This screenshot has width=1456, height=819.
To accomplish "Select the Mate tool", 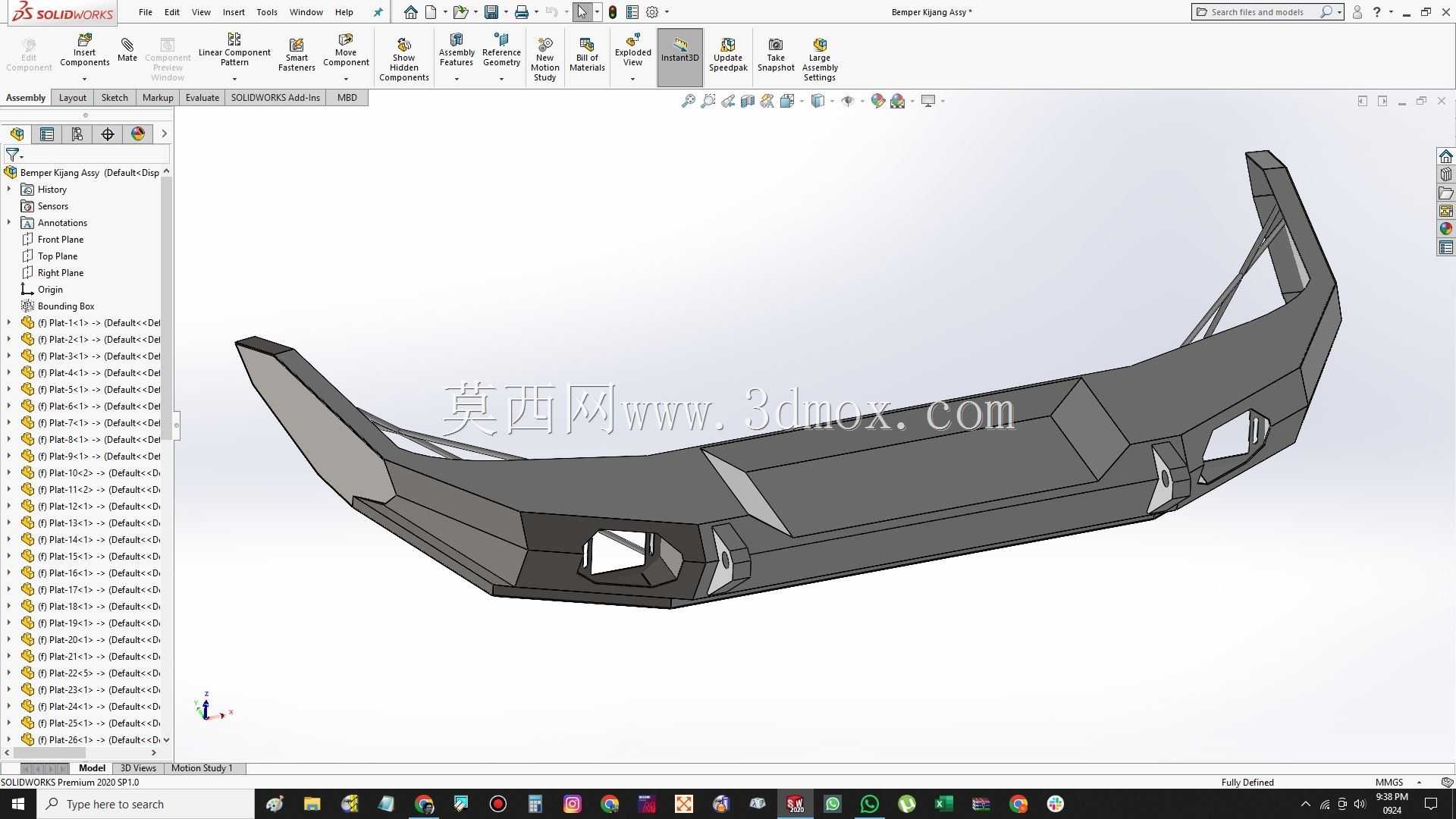I will point(127,50).
